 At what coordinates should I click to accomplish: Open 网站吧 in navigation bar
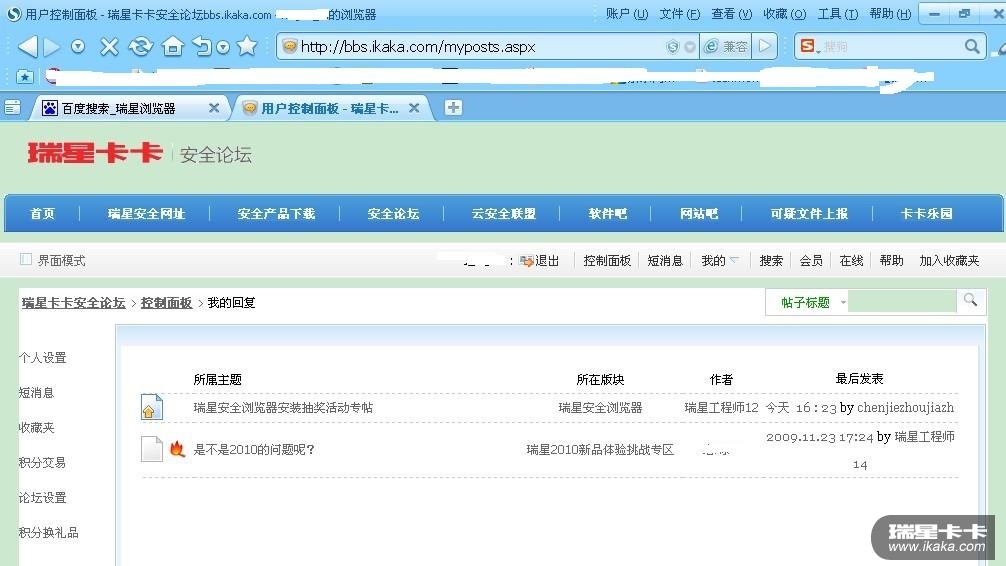point(699,214)
